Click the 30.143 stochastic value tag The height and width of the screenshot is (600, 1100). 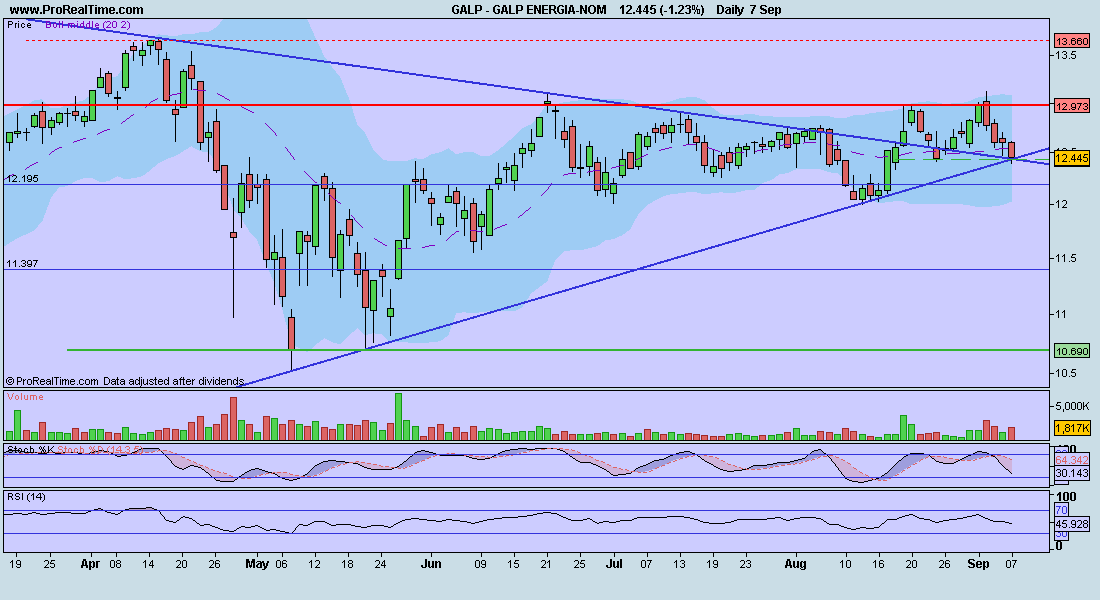coord(1072,474)
